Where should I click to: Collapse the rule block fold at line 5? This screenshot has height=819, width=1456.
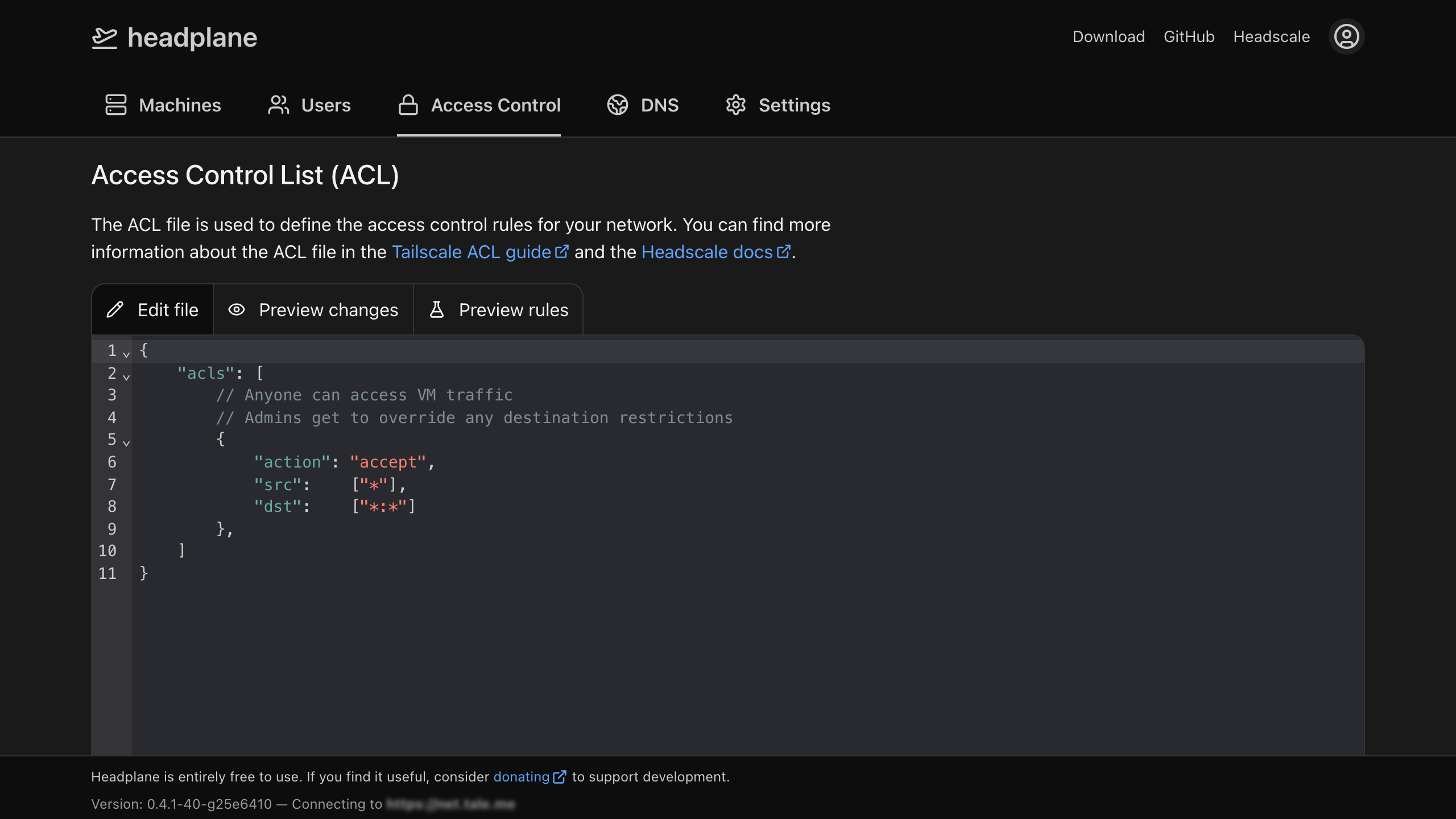(126, 442)
